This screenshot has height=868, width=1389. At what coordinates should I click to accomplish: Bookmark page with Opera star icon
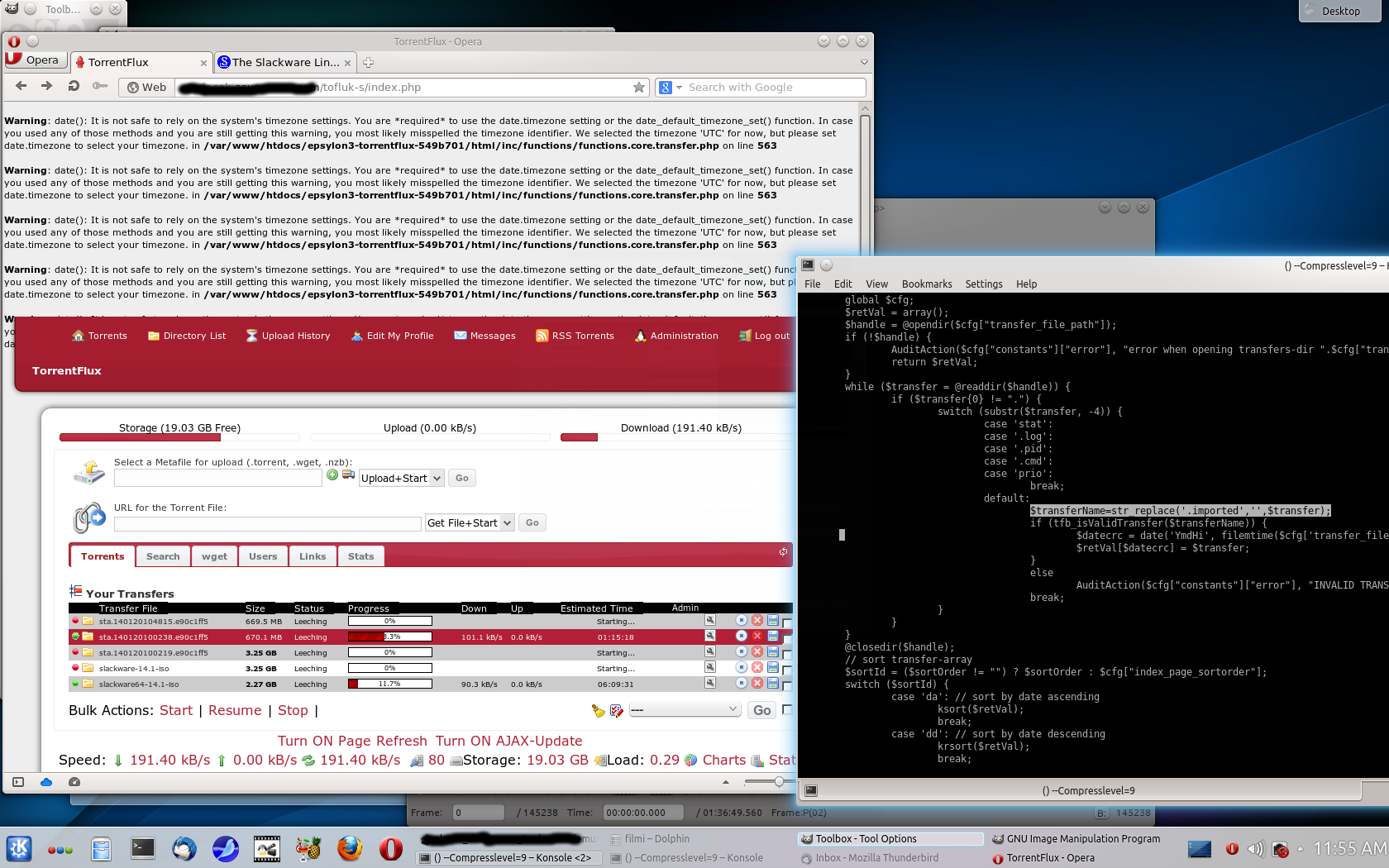point(639,87)
